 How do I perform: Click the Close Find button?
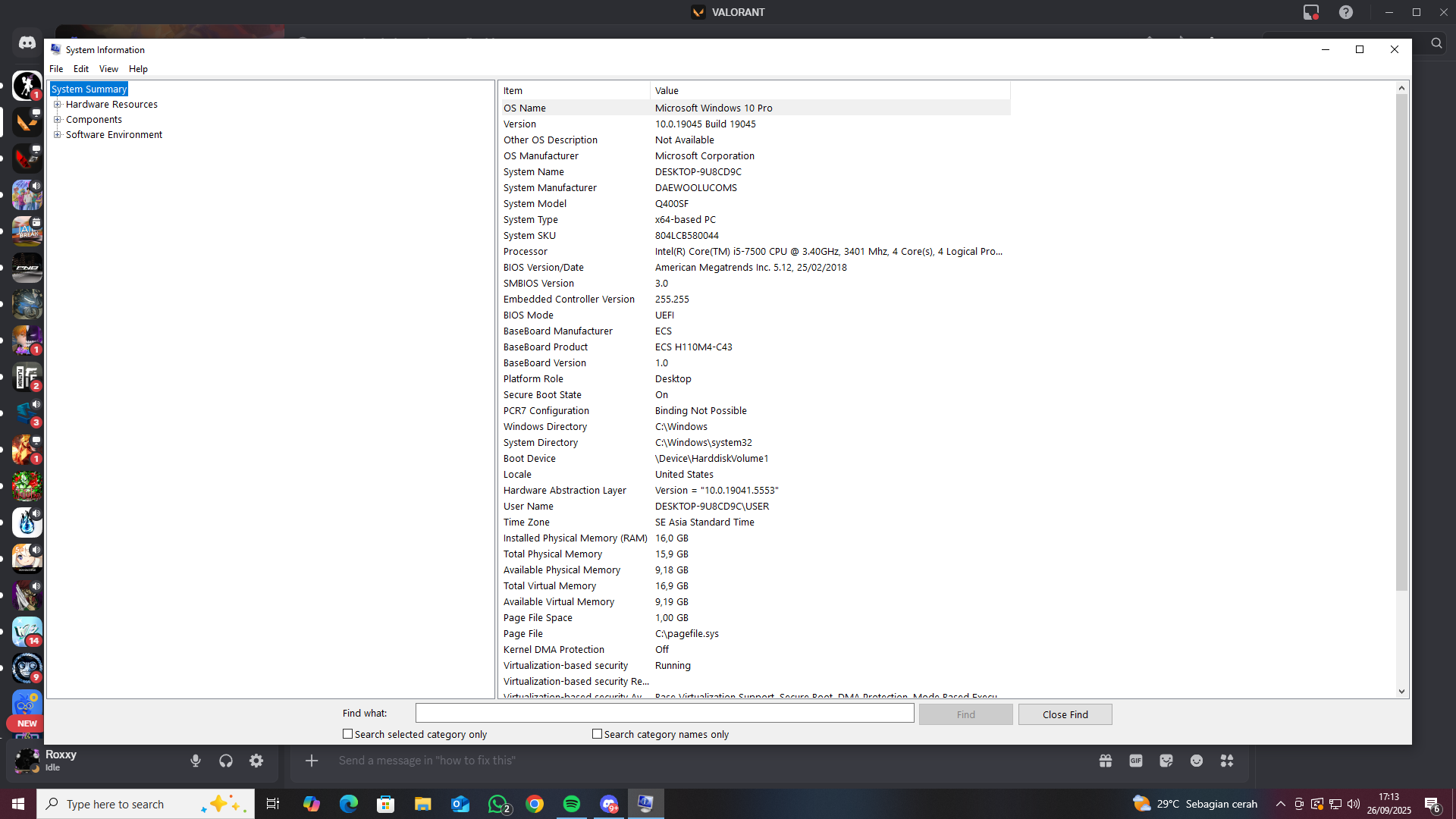[x=1065, y=714]
